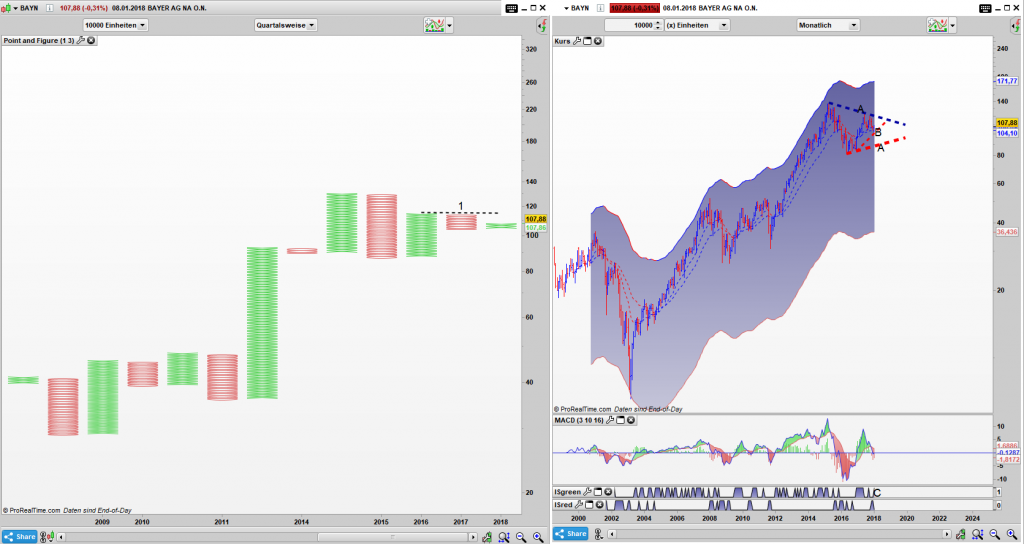Click the ISgreen panel label
Screen dimensions: 1024x544
click(568, 492)
